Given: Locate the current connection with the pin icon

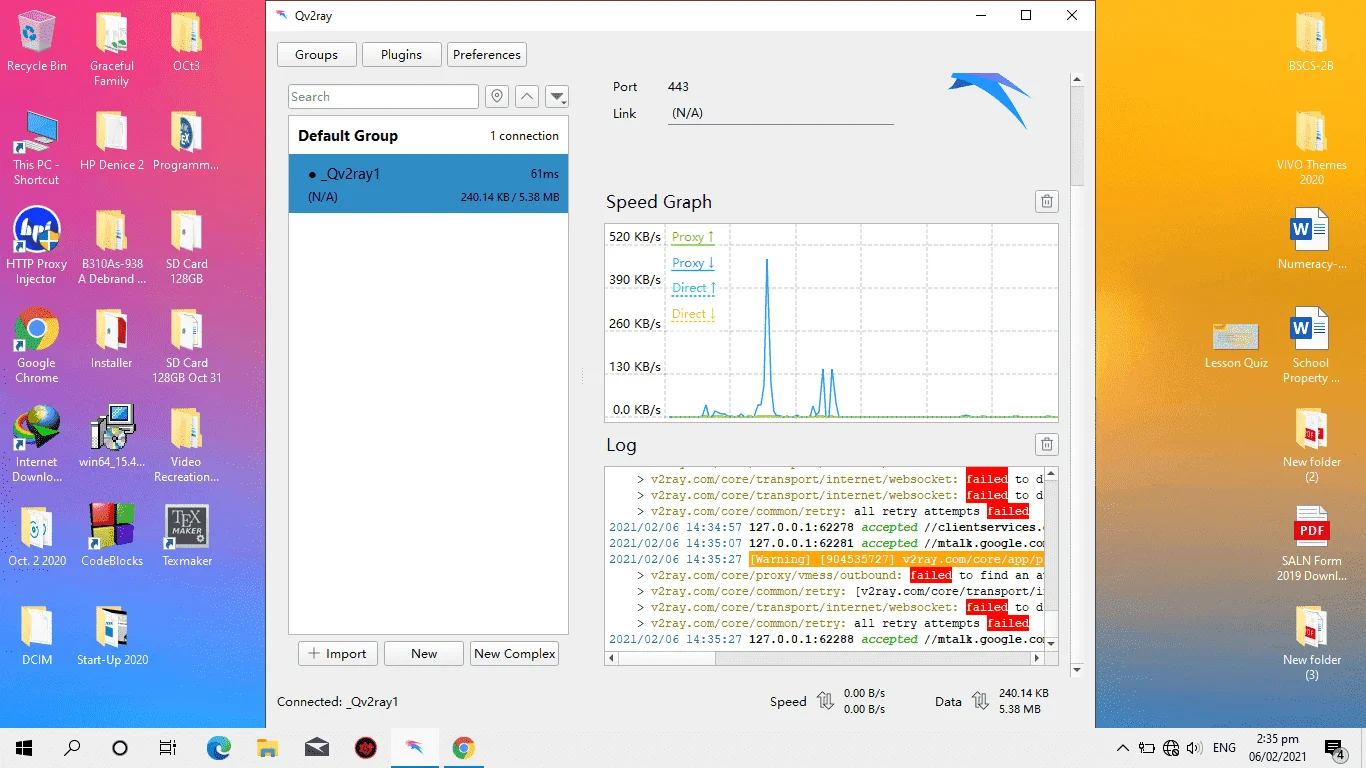Looking at the screenshot, I should click(497, 97).
